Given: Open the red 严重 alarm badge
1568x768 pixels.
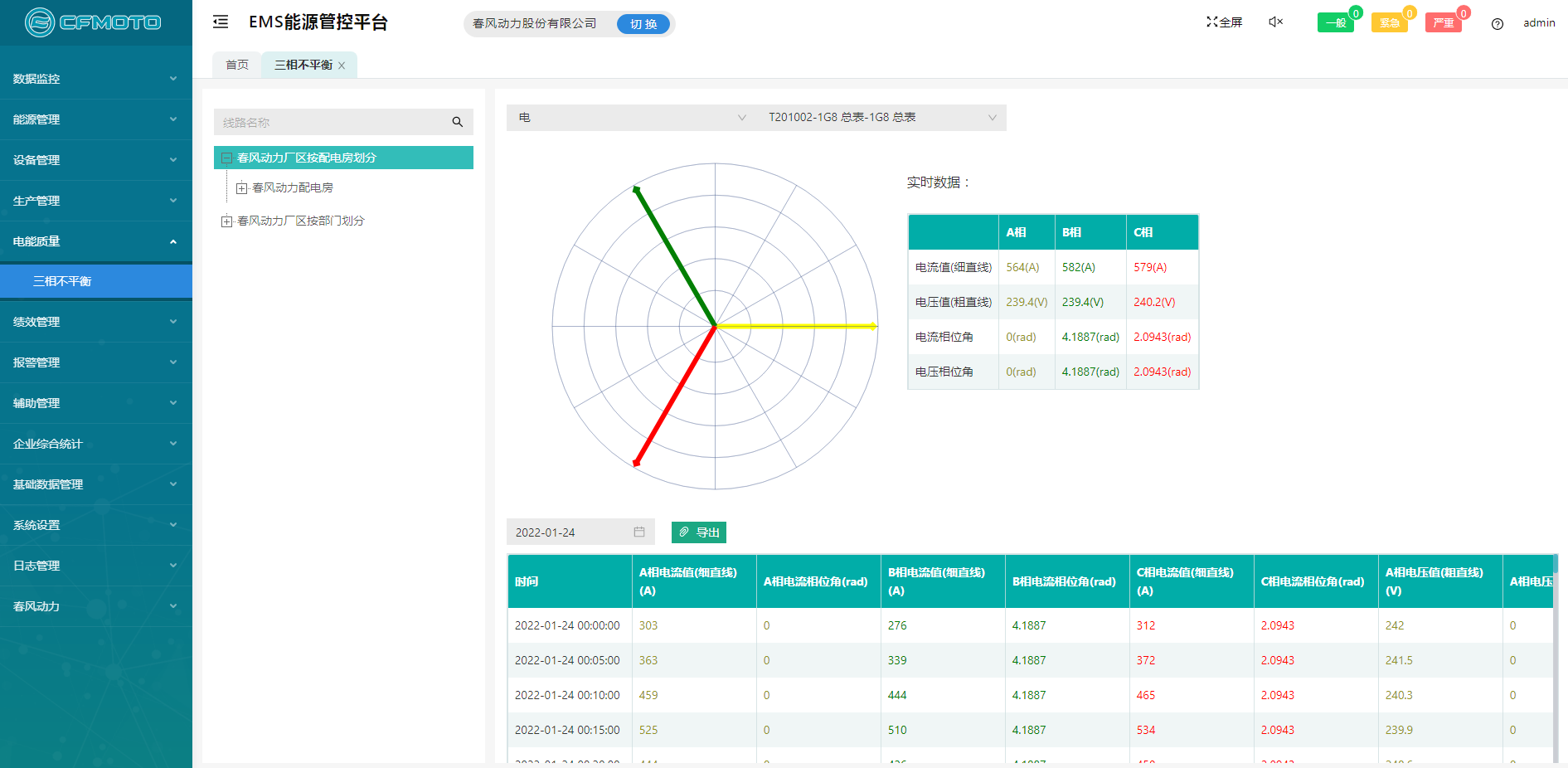Looking at the screenshot, I should coord(1443,23).
